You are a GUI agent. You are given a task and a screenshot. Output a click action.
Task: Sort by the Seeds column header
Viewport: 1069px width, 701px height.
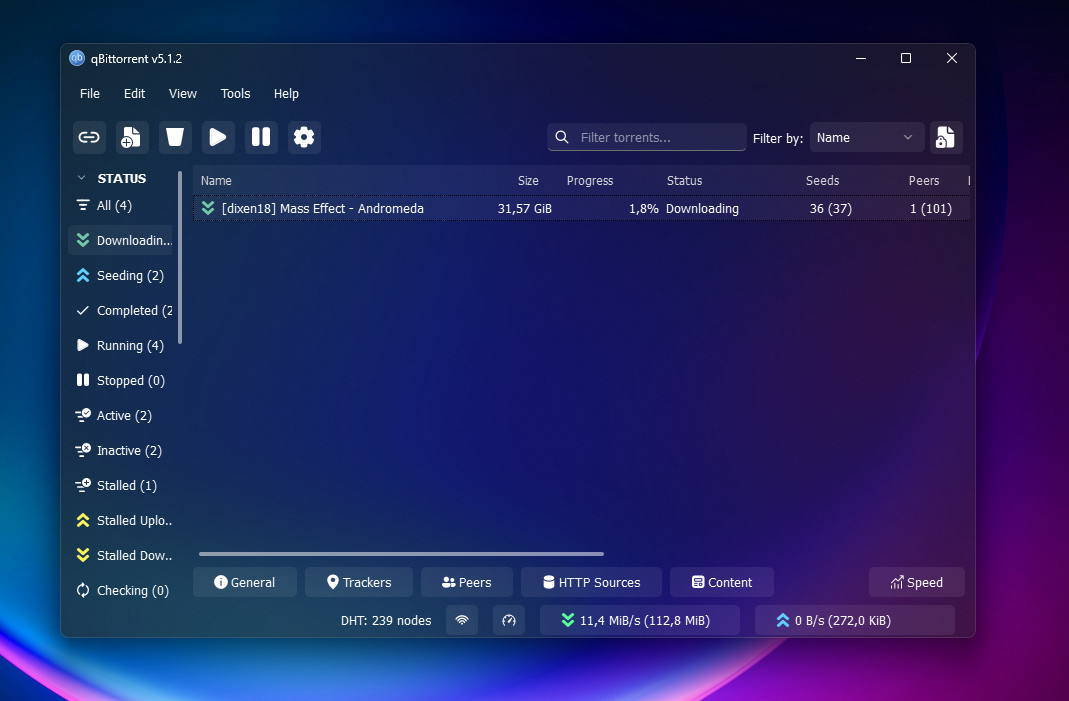[x=822, y=181]
